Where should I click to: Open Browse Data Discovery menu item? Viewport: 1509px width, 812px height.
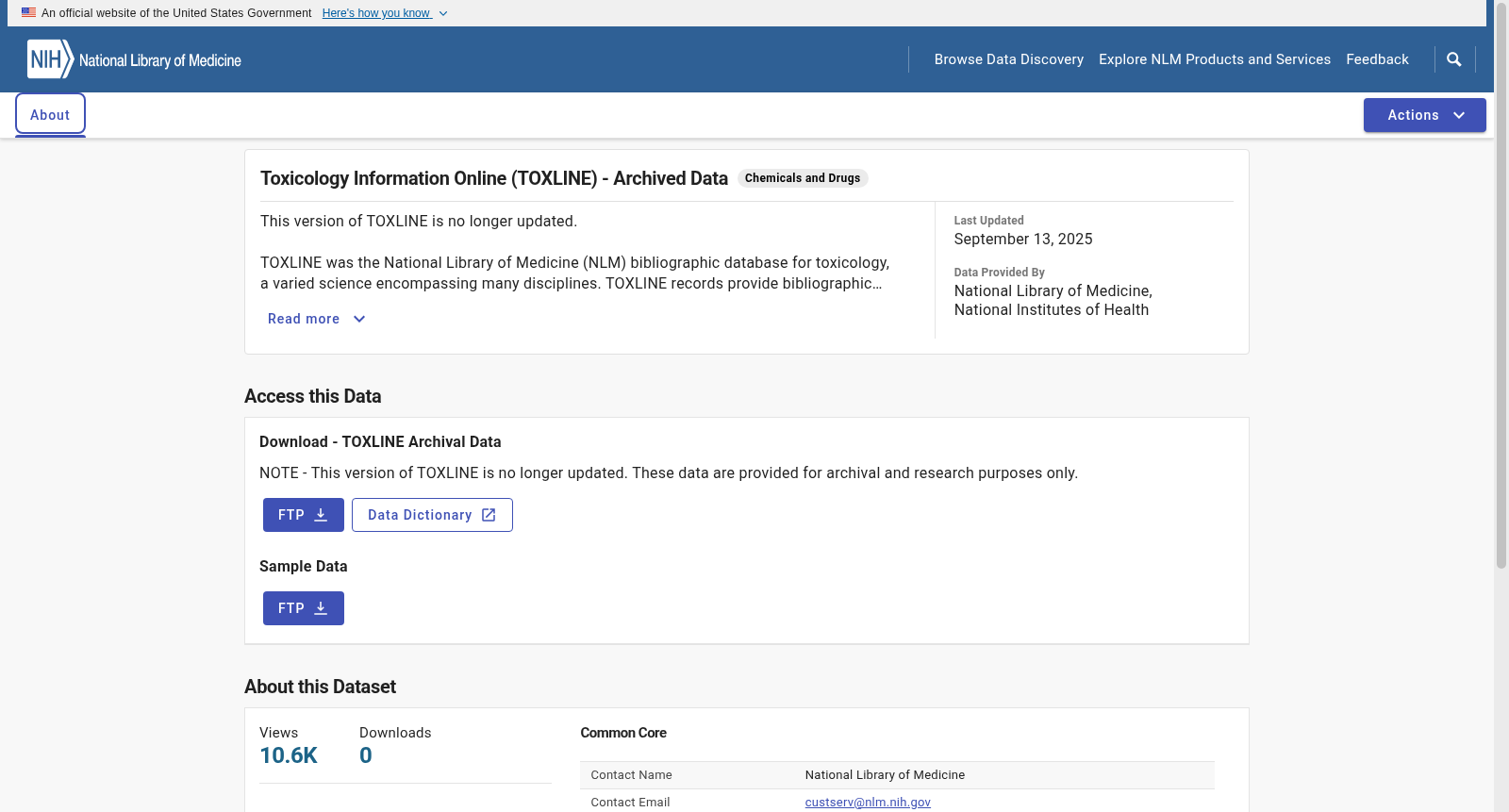(1009, 59)
